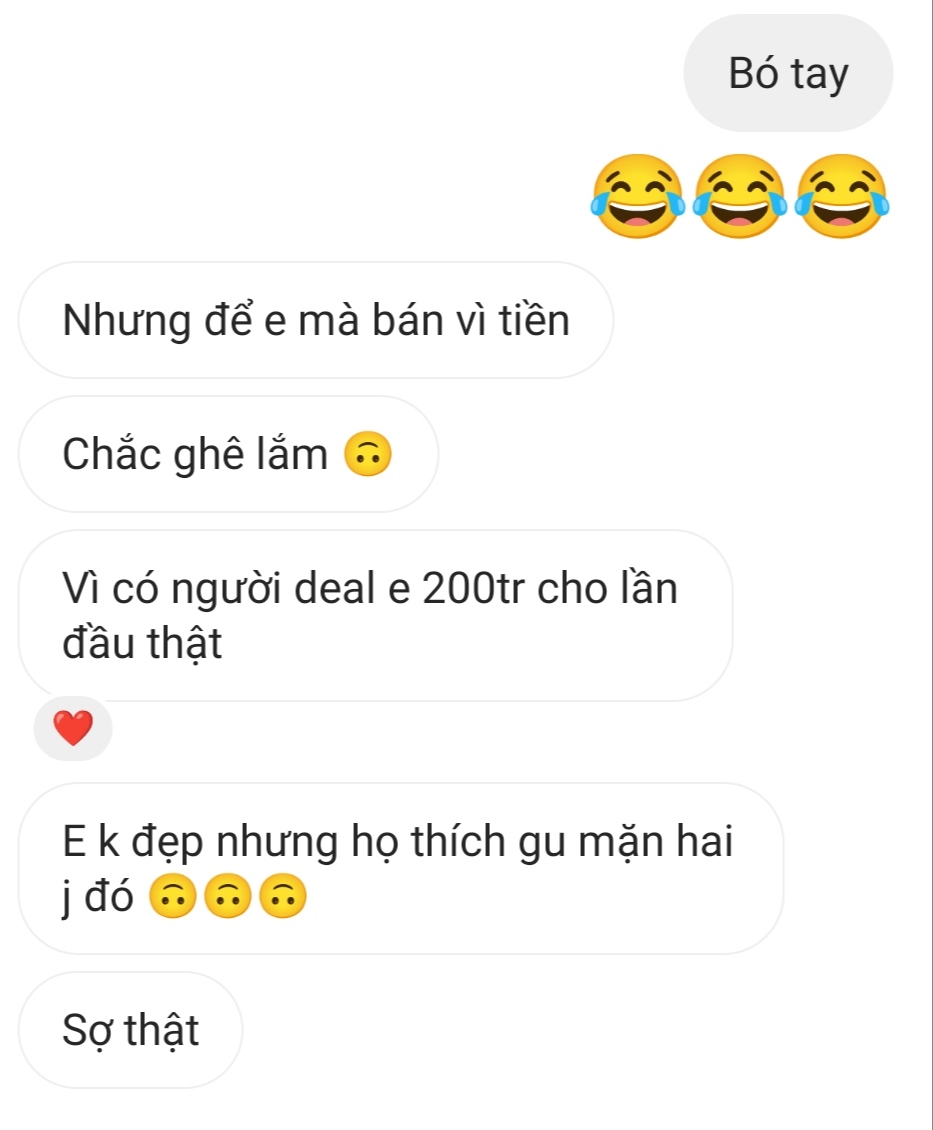The width and height of the screenshot is (933, 1130).
Task: Tap the last crying-laughing emoji
Action: point(842,195)
